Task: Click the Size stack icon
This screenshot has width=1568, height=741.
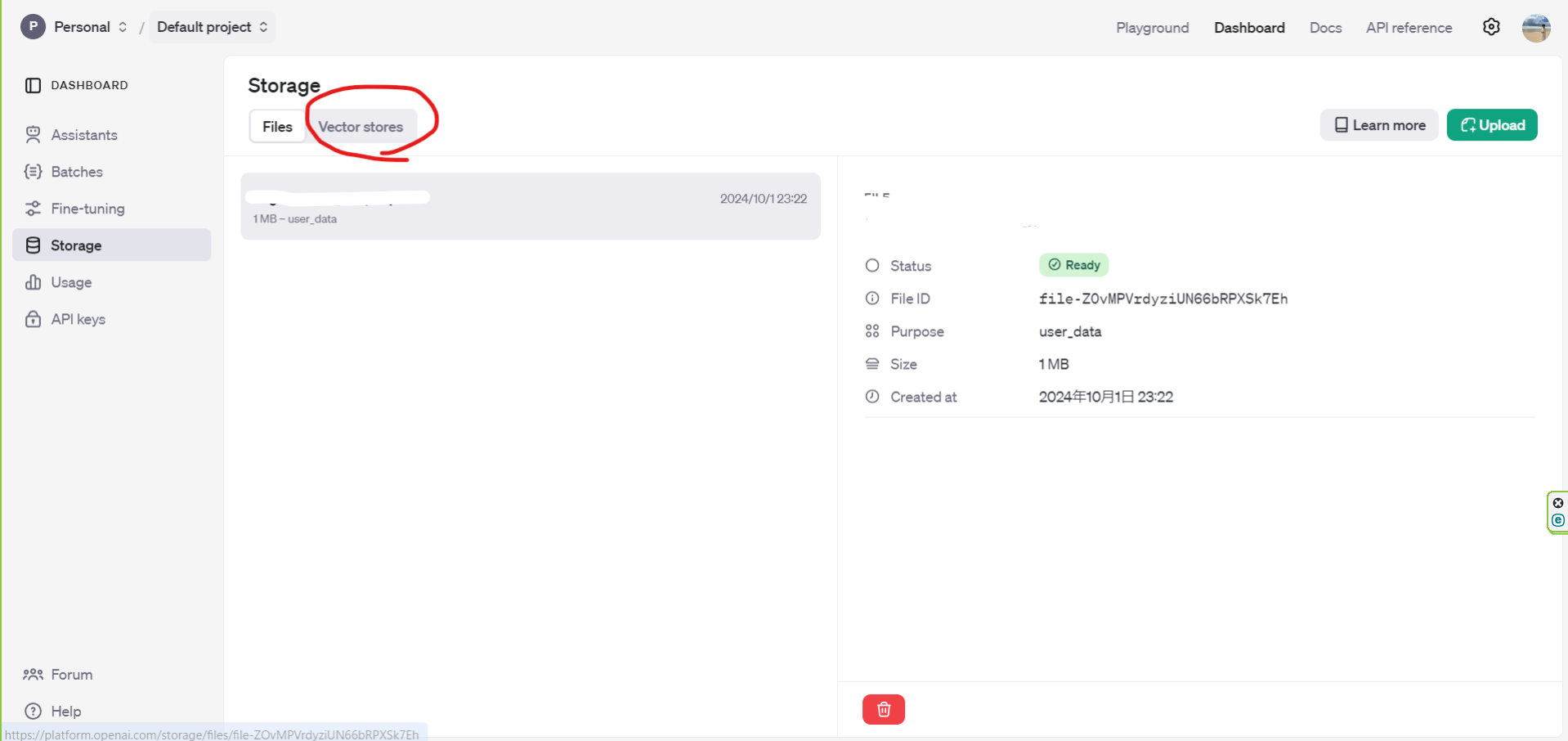Action: [x=872, y=364]
